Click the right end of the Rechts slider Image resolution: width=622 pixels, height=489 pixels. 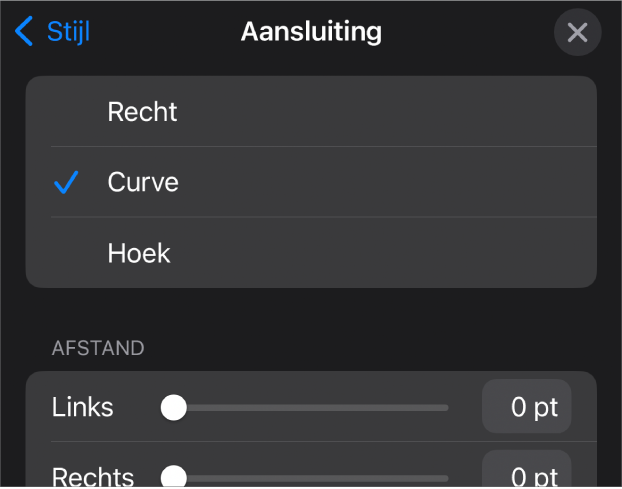pos(445,476)
